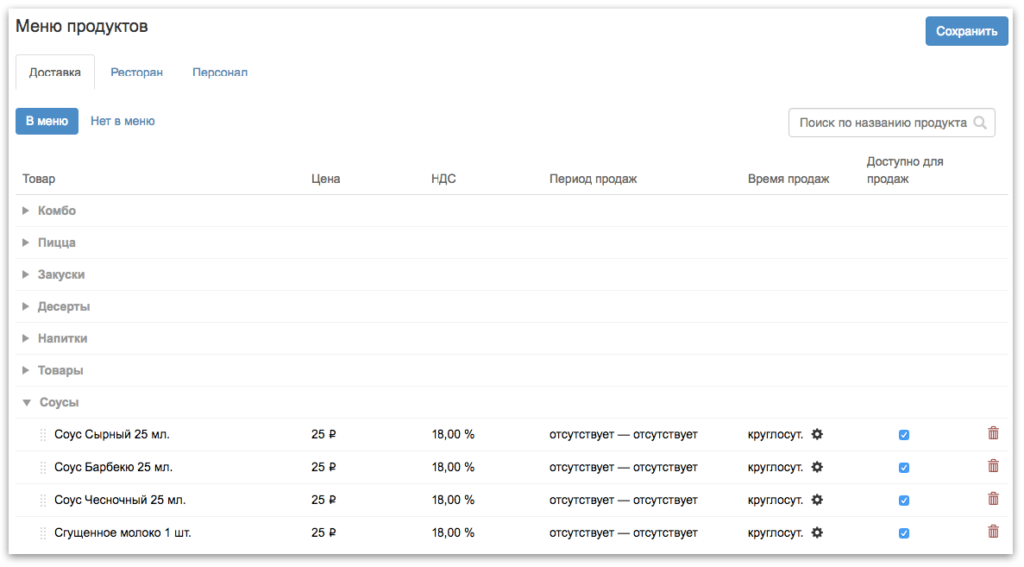Open sale time settings gear for Соус Сырный
The width and height of the screenshot is (1024, 567).
coord(817,434)
